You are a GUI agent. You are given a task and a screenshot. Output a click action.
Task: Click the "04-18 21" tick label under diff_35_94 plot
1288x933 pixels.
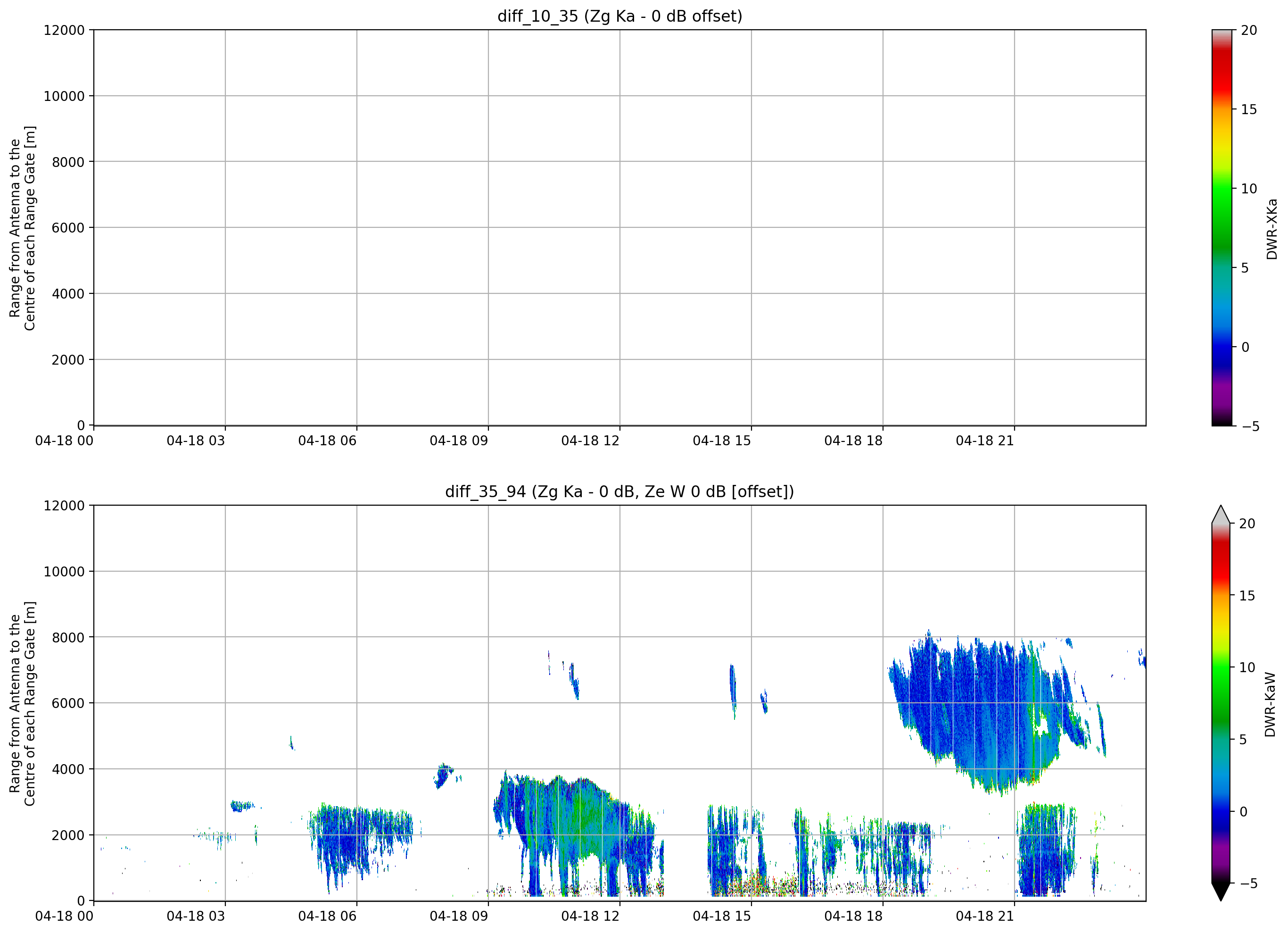point(985,916)
